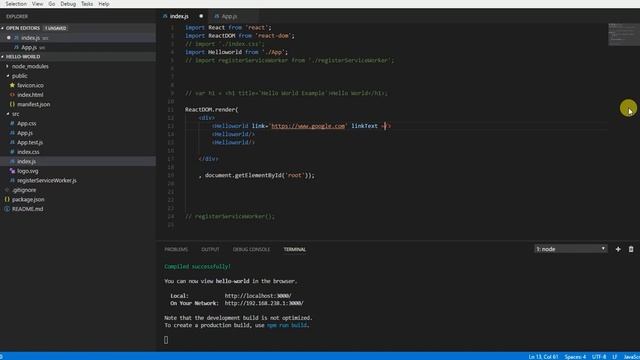Click the unsaved dot on index.js tab
640x360 pixels.
click(x=201, y=16)
